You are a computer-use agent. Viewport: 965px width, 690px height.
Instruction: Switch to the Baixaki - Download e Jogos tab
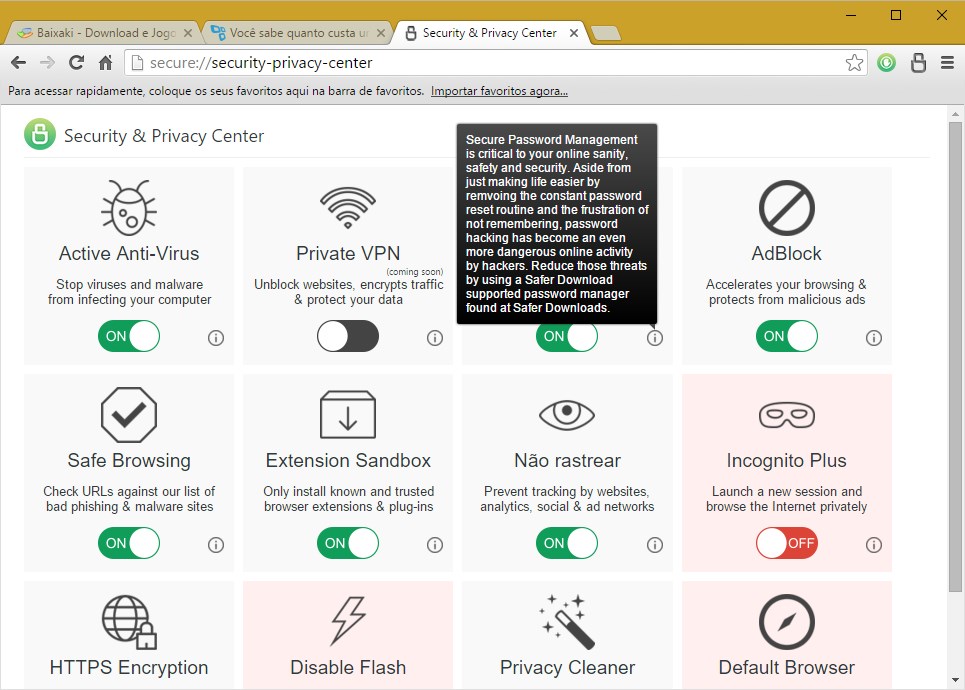[103, 33]
